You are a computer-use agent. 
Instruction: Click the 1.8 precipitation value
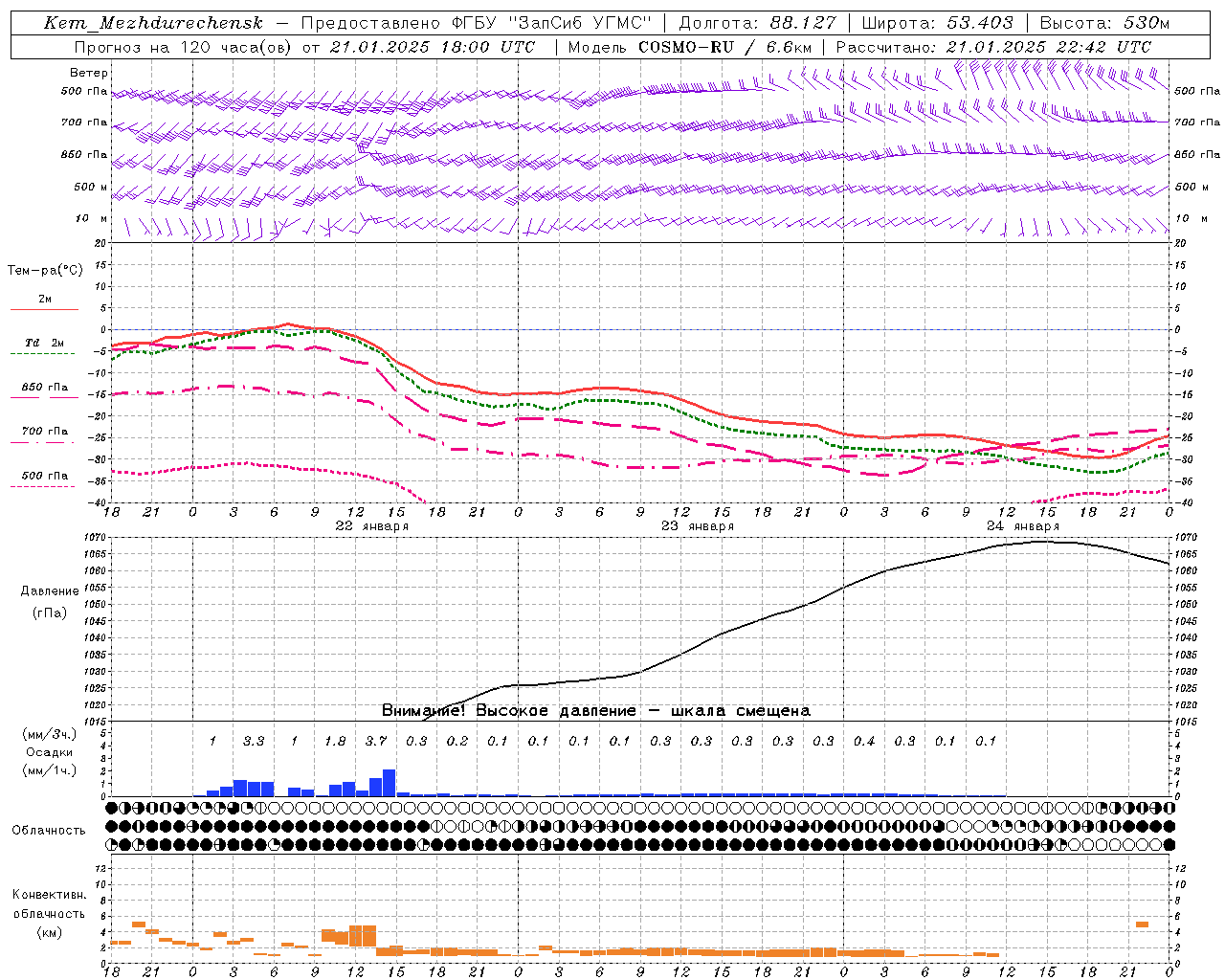tap(335, 742)
